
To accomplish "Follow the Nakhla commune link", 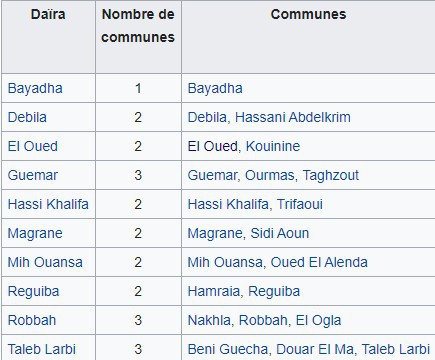I will point(209,320).
